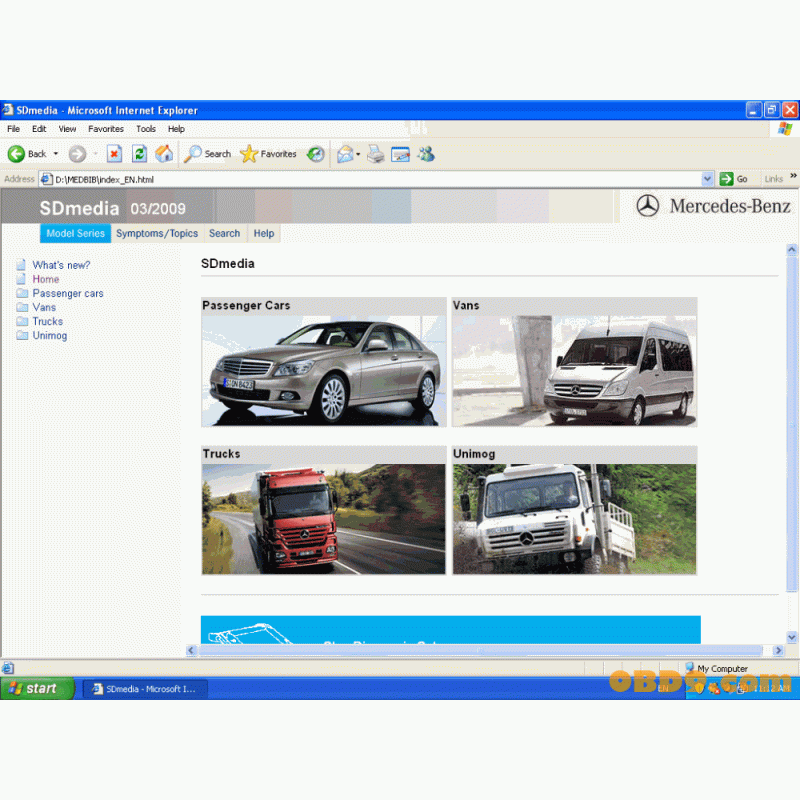Open the What's new? link
Image resolution: width=800 pixels, height=800 pixels.
(x=61, y=265)
